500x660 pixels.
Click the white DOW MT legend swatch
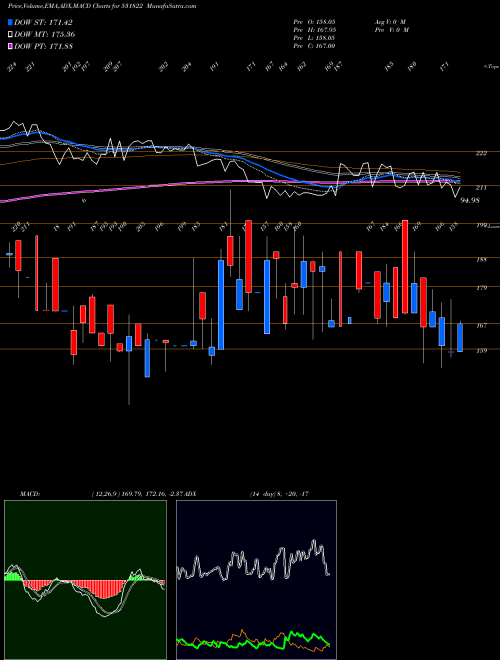coord(10,34)
